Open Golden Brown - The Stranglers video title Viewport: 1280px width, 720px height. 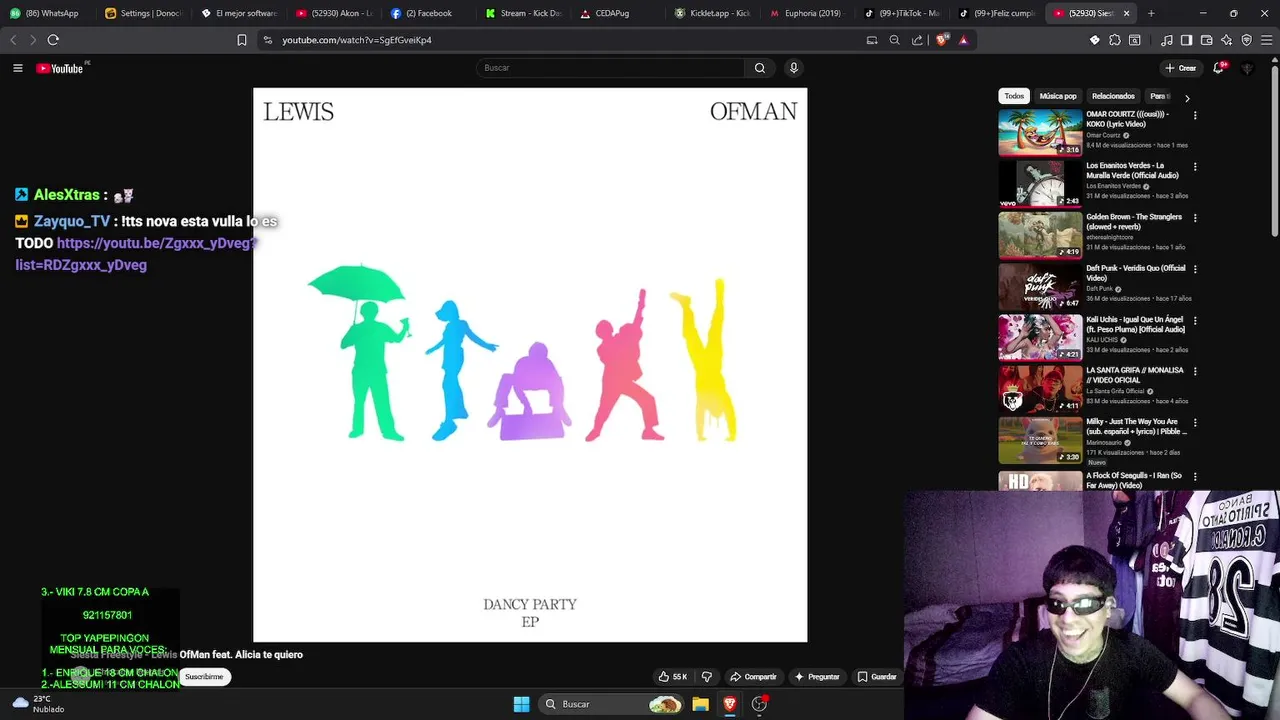pos(1134,221)
